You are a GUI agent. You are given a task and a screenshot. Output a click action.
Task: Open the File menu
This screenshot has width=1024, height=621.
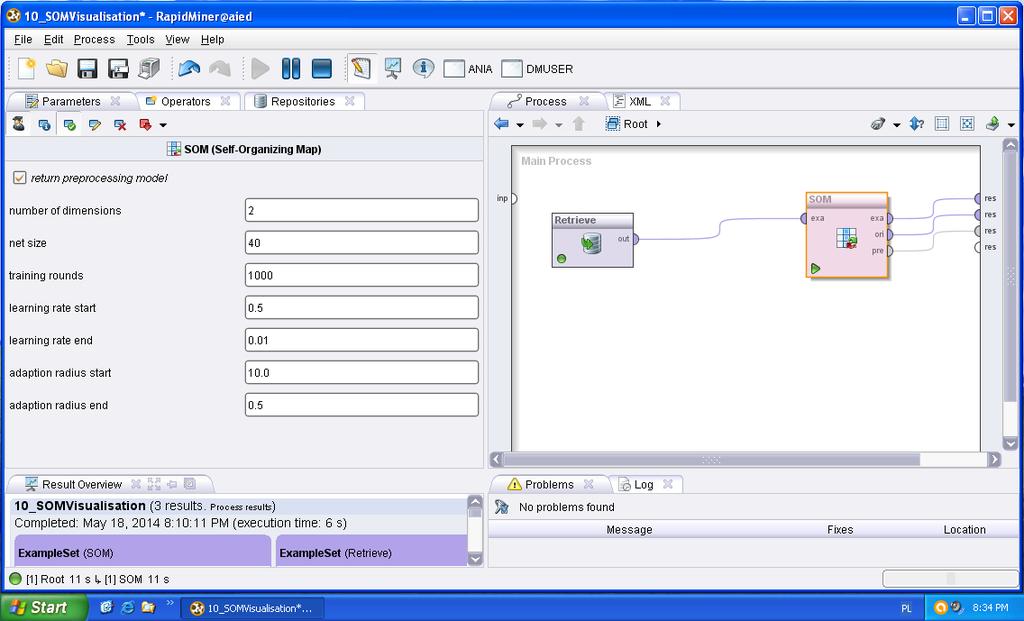[x=23, y=39]
